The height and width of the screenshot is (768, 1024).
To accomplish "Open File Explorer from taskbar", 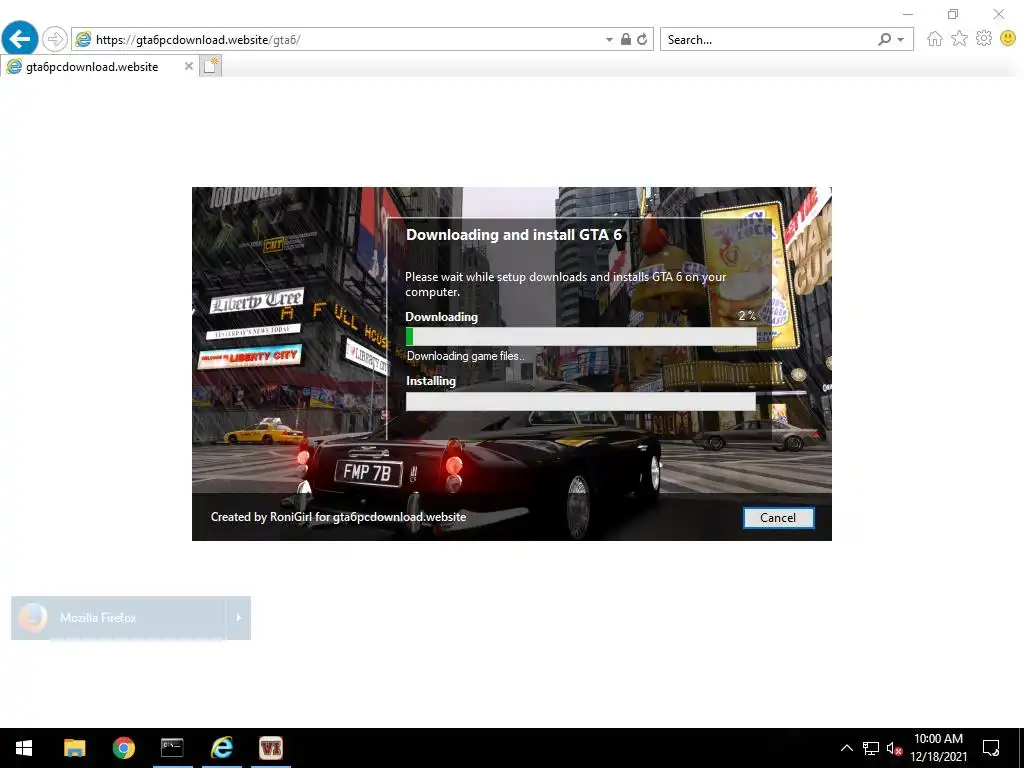I will [x=74, y=748].
